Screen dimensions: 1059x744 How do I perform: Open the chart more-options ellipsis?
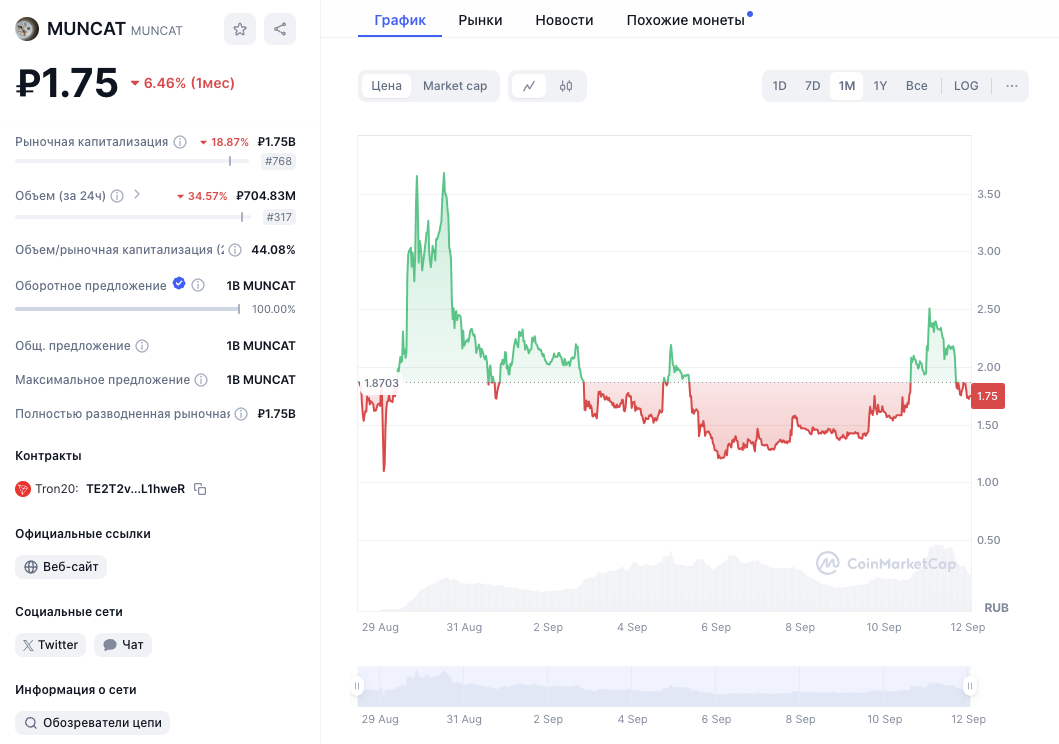coord(1012,86)
